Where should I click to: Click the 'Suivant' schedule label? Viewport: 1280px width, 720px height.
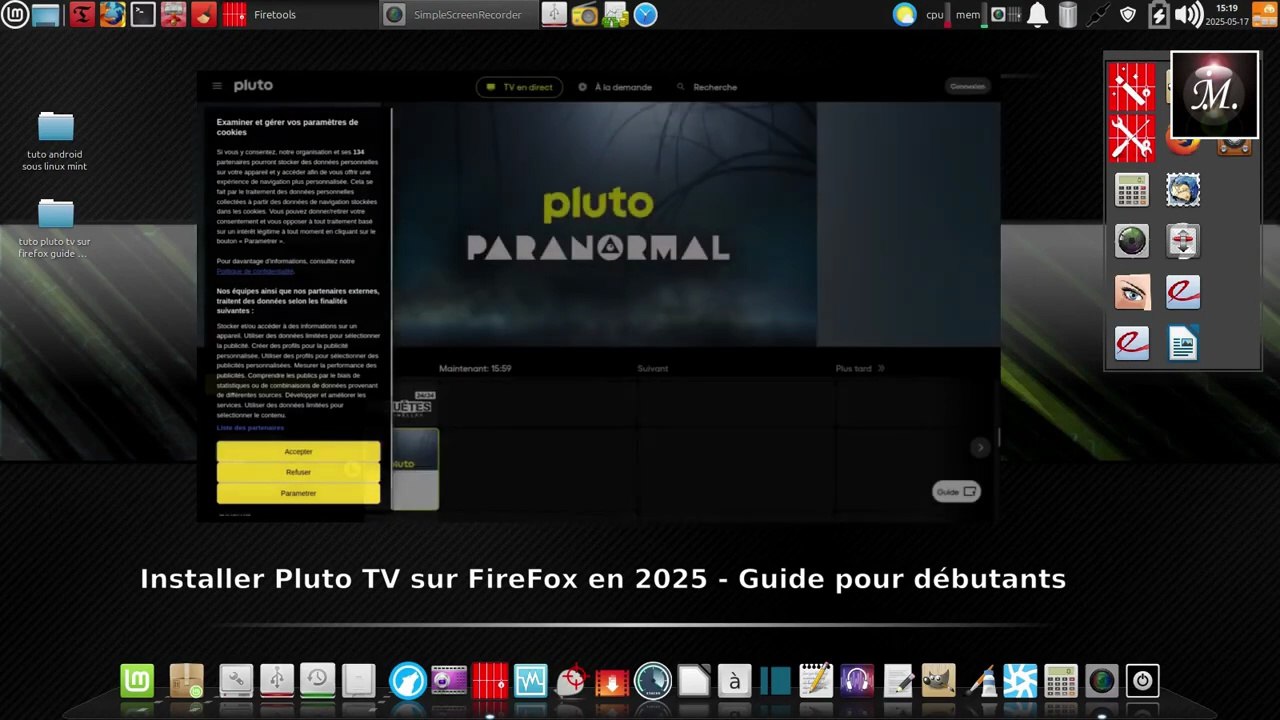pyautogui.click(x=653, y=369)
